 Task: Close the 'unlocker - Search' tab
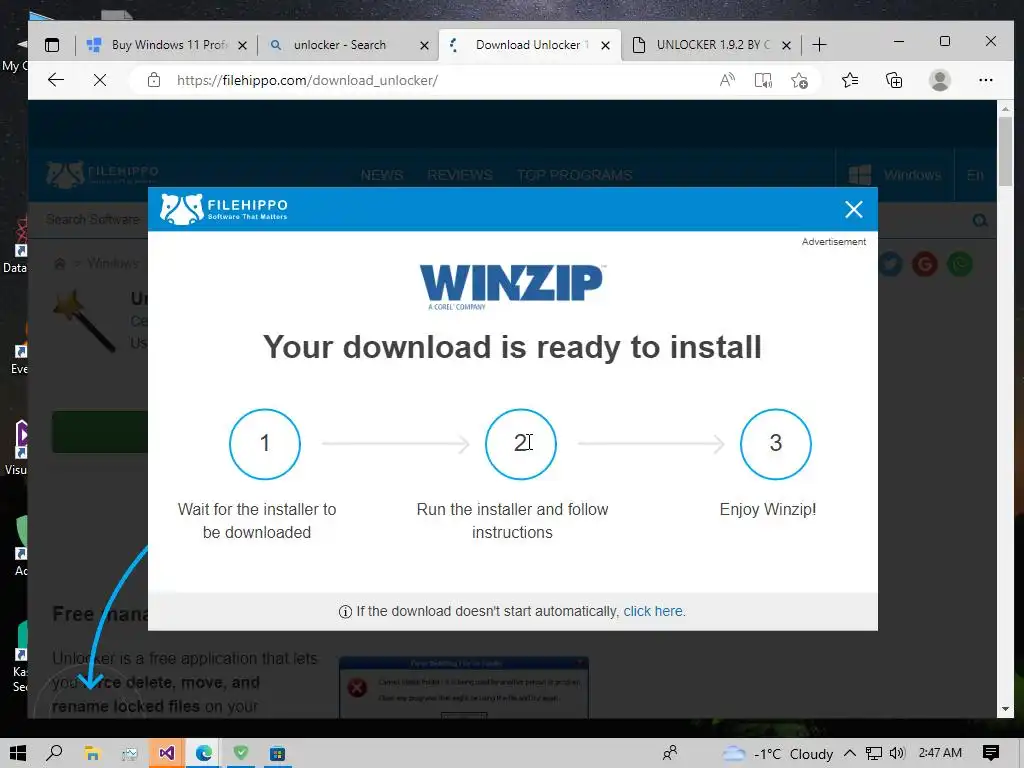tap(424, 46)
